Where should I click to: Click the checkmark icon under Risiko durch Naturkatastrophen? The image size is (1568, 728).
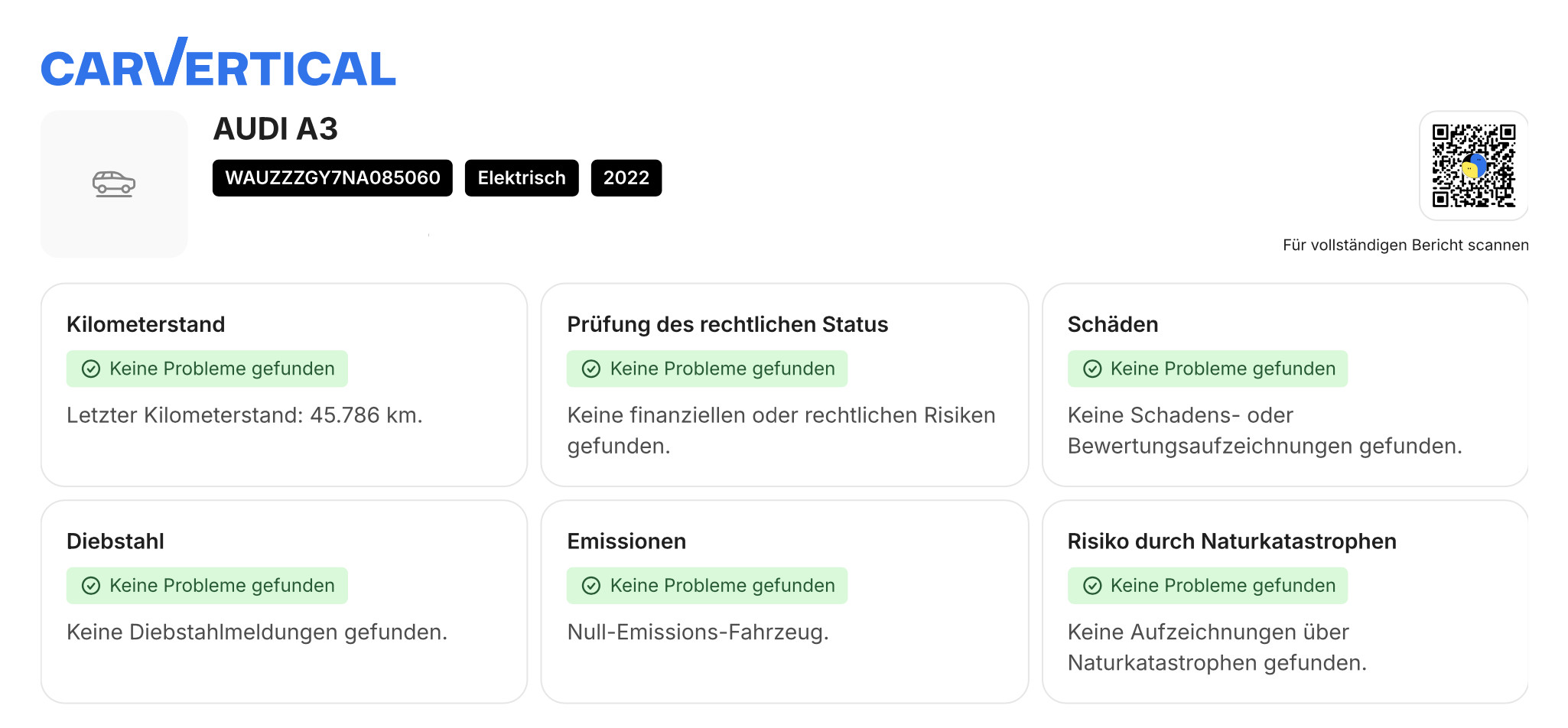click(1092, 586)
